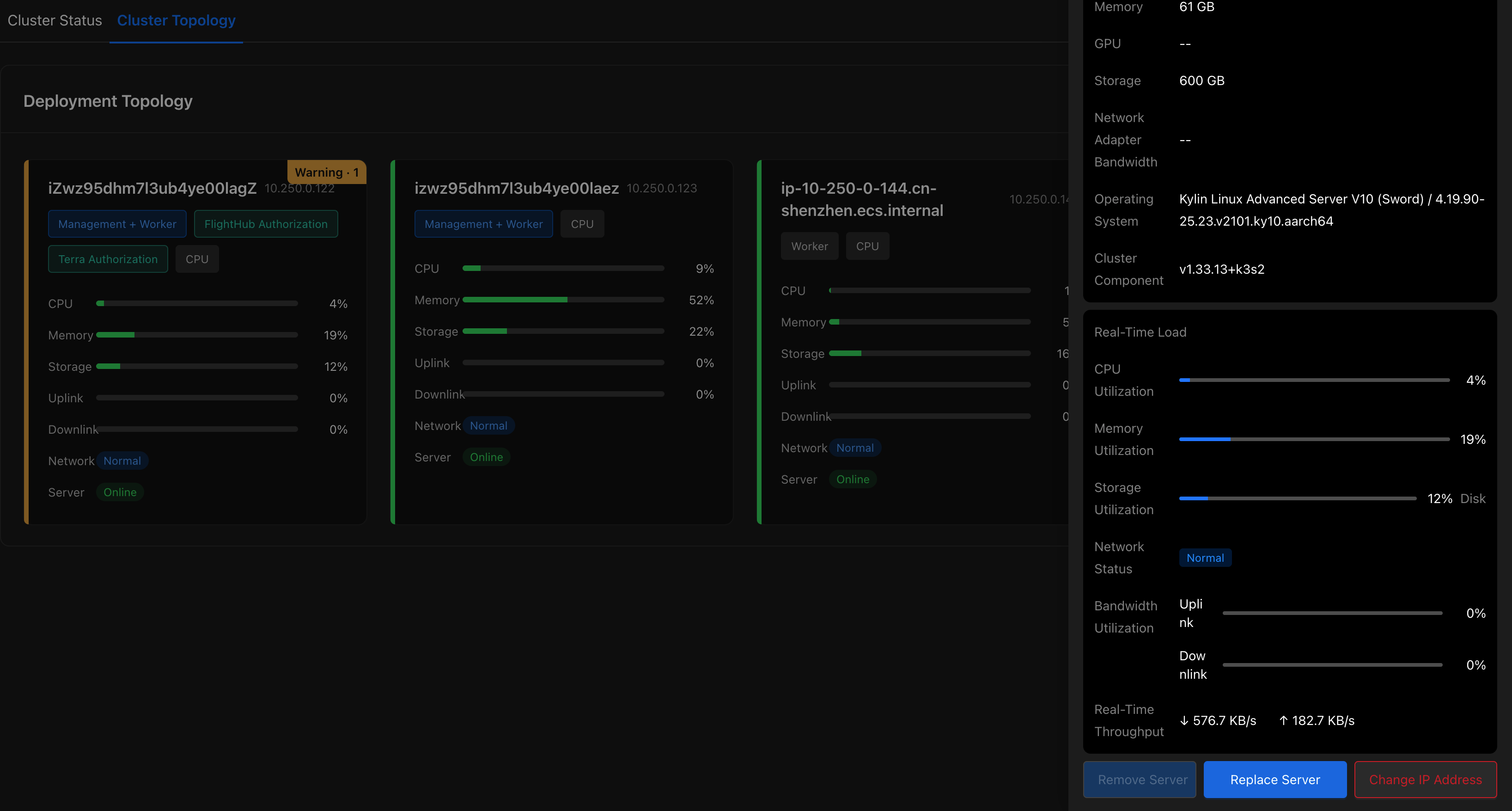This screenshot has width=1512, height=811.
Task: Click the upload throughput 182.7 KB/s
Action: click(x=1317, y=720)
